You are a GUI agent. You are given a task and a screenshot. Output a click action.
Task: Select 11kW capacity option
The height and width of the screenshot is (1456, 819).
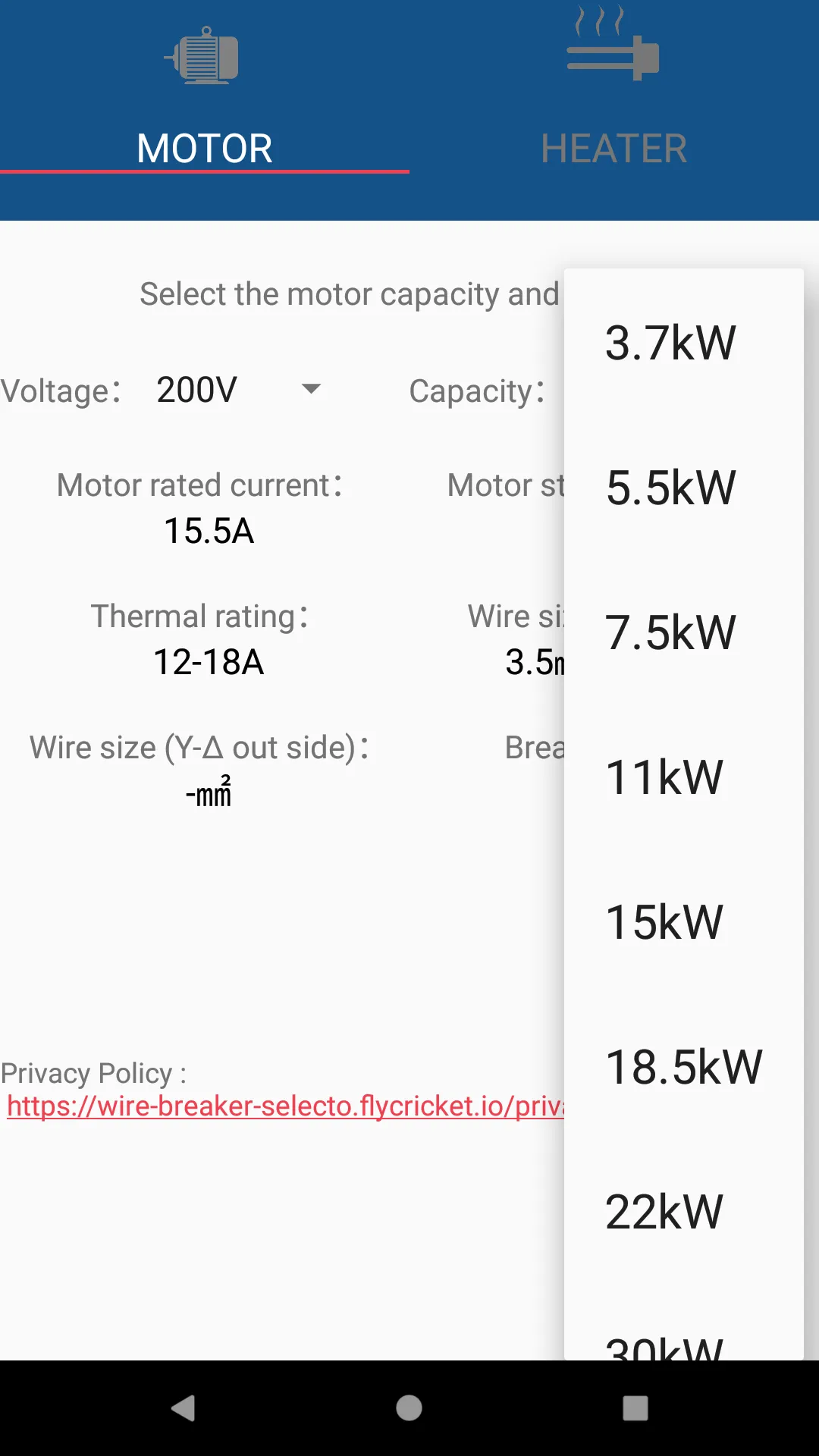[x=684, y=777]
